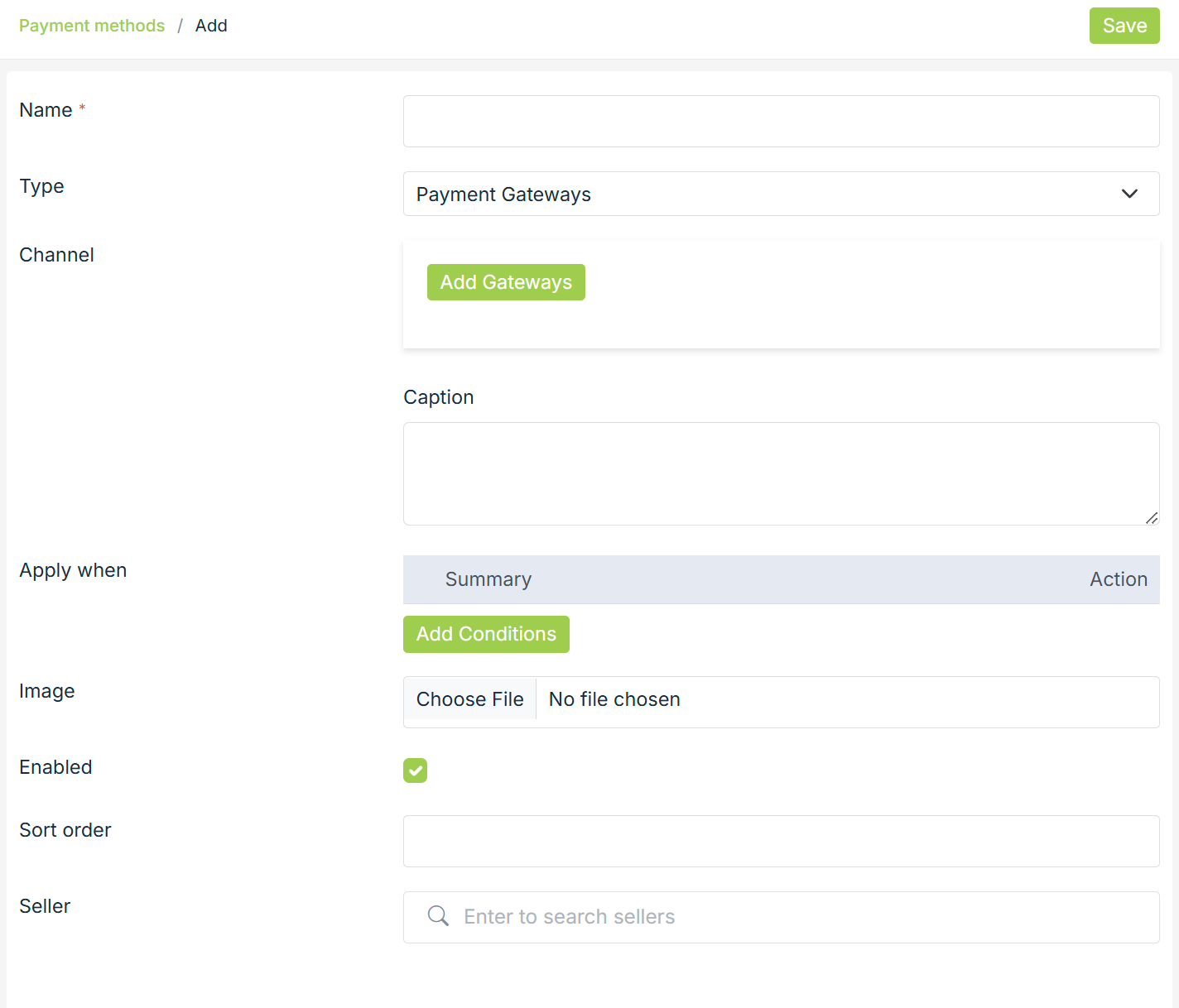
Task: Click inside the Caption text area
Action: point(780,473)
